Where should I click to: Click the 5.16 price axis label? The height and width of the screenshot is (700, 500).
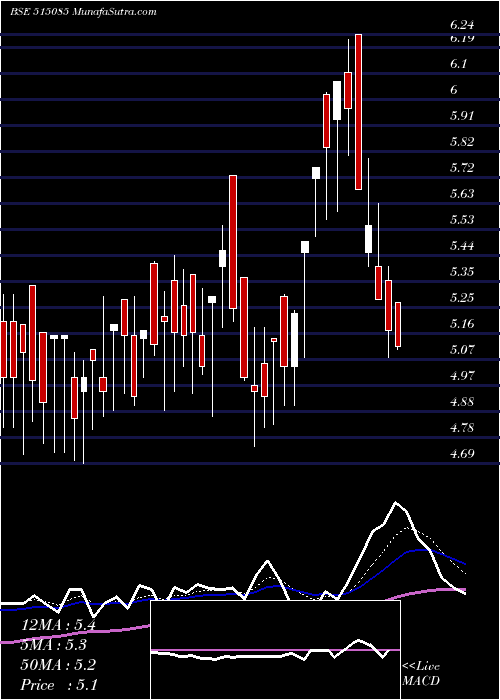462,323
